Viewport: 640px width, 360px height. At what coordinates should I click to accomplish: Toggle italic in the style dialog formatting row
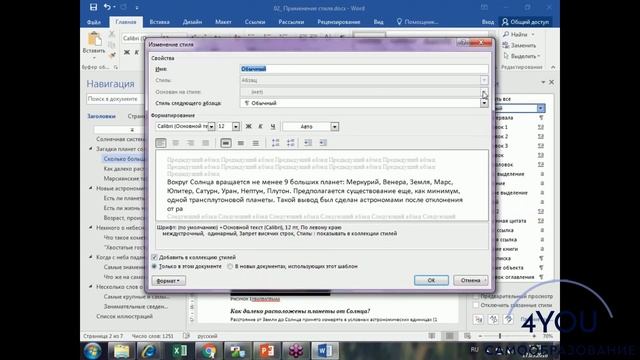260,127
